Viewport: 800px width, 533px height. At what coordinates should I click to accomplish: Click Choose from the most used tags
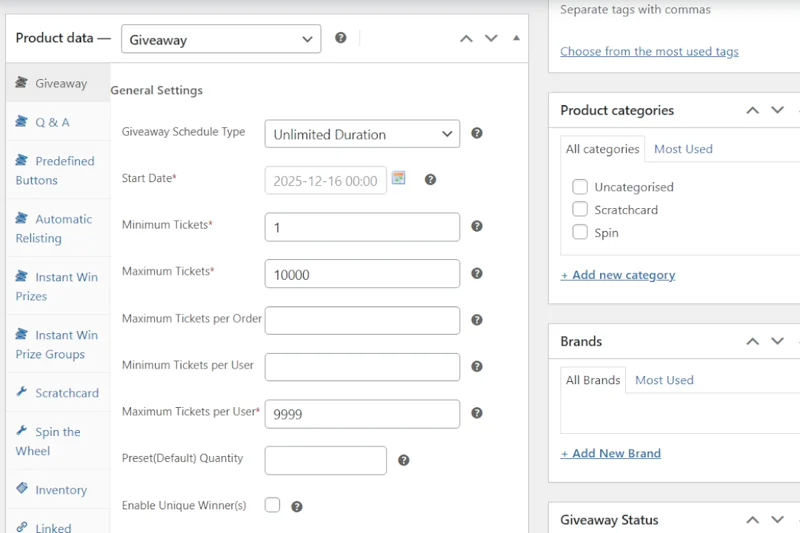(x=649, y=51)
